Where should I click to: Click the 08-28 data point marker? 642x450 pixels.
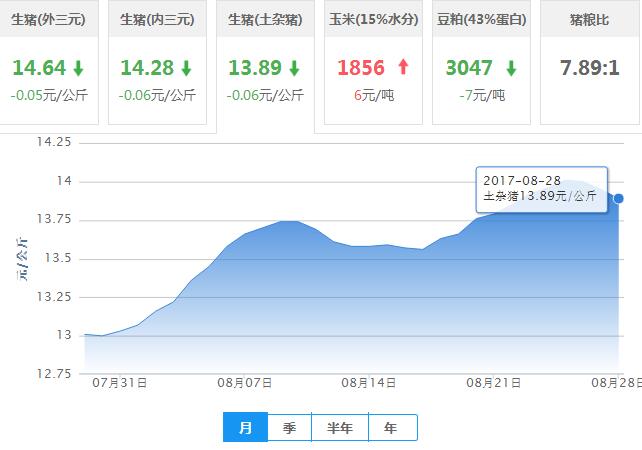pyautogui.click(x=619, y=199)
